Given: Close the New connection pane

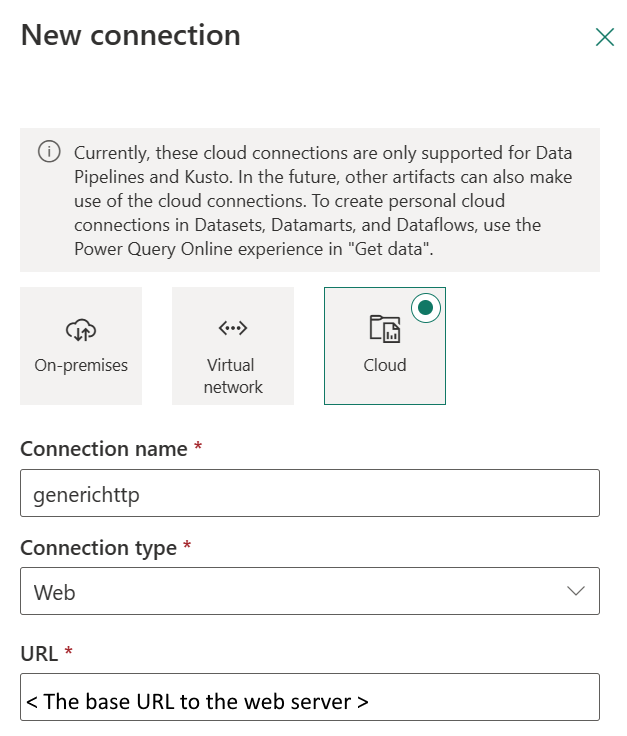Looking at the screenshot, I should pyautogui.click(x=604, y=37).
